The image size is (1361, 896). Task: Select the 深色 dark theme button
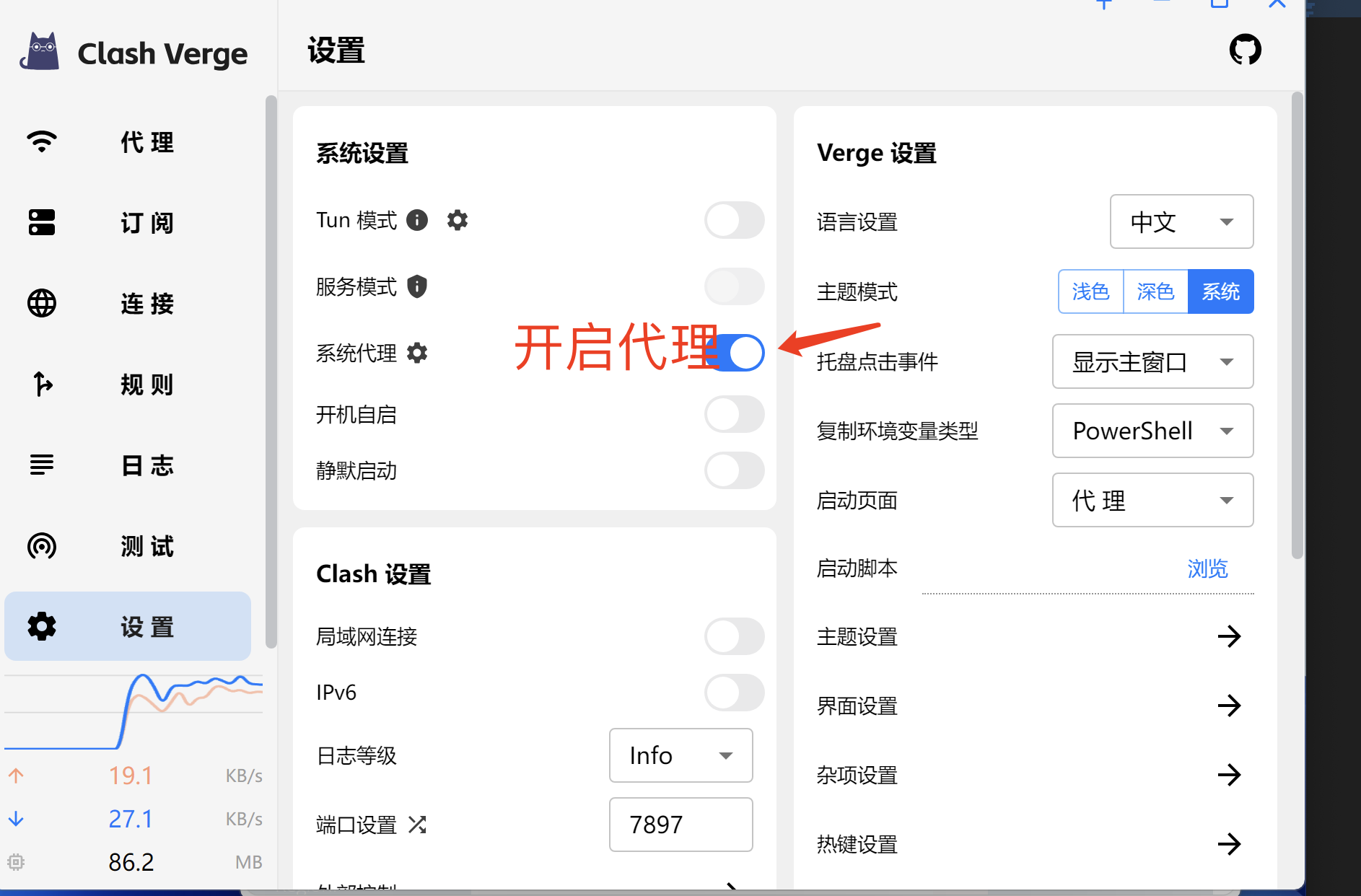point(1155,291)
